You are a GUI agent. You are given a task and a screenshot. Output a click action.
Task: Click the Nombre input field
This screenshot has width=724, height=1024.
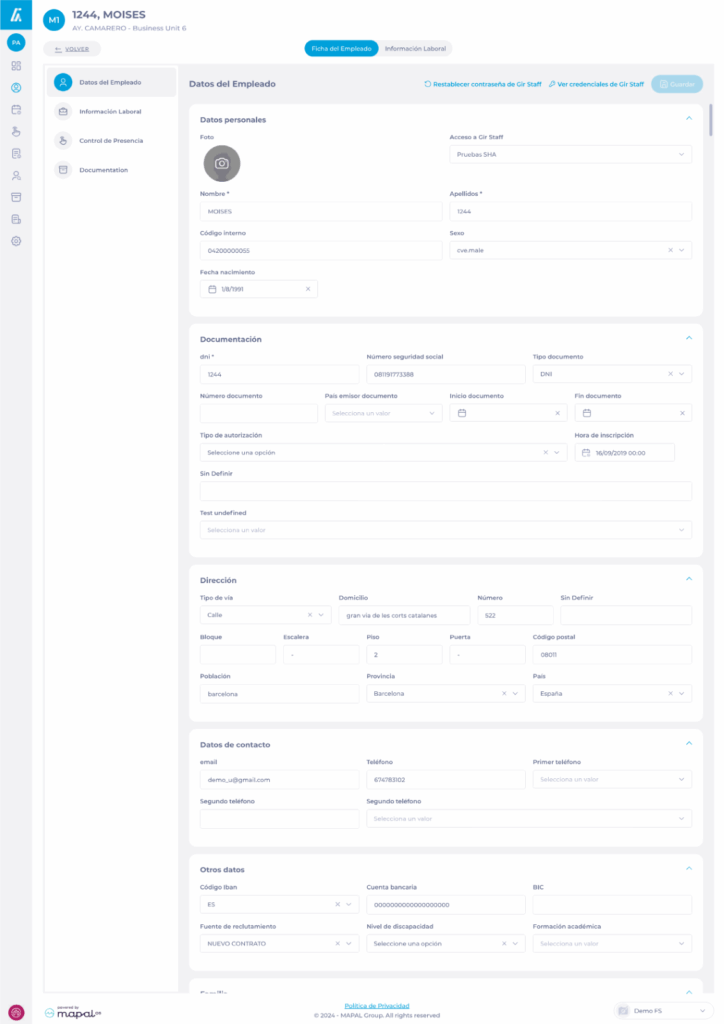pyautogui.click(x=320, y=212)
